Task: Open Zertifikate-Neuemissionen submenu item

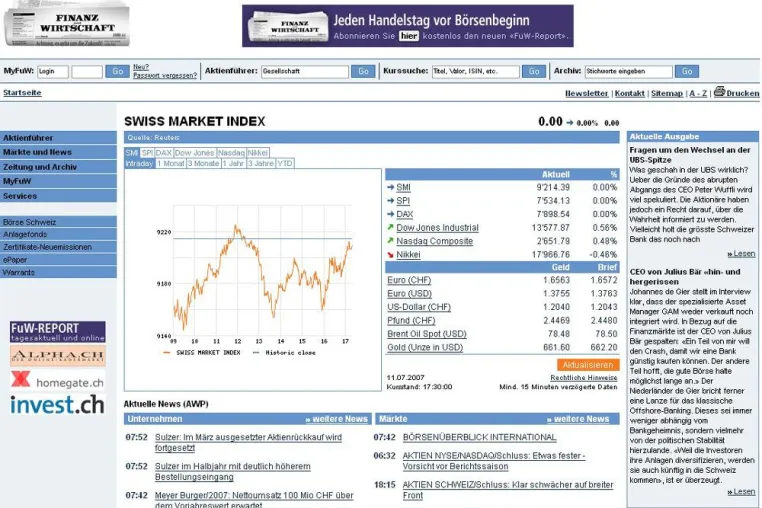Action: point(58,247)
